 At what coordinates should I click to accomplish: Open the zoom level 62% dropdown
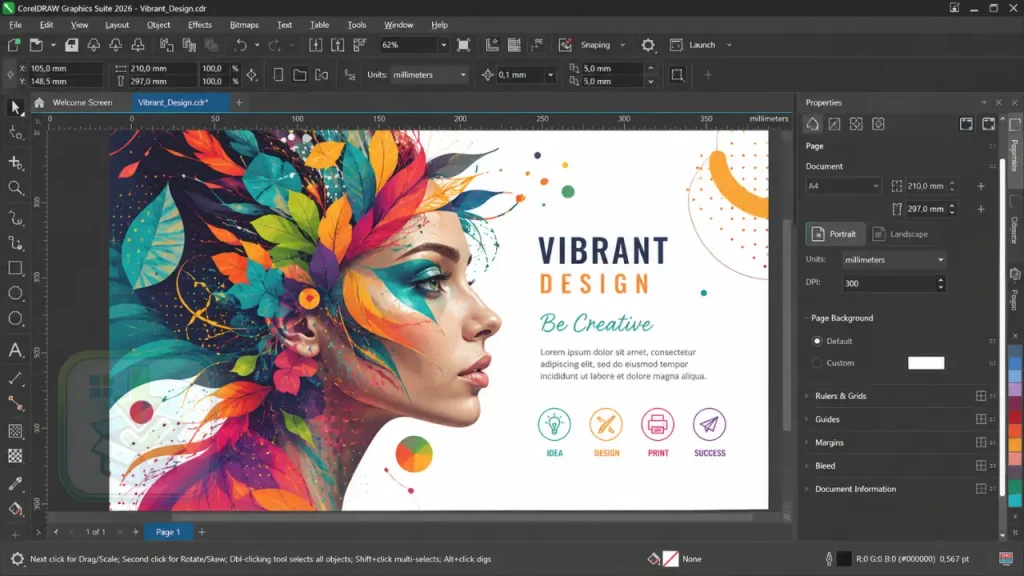tap(443, 45)
